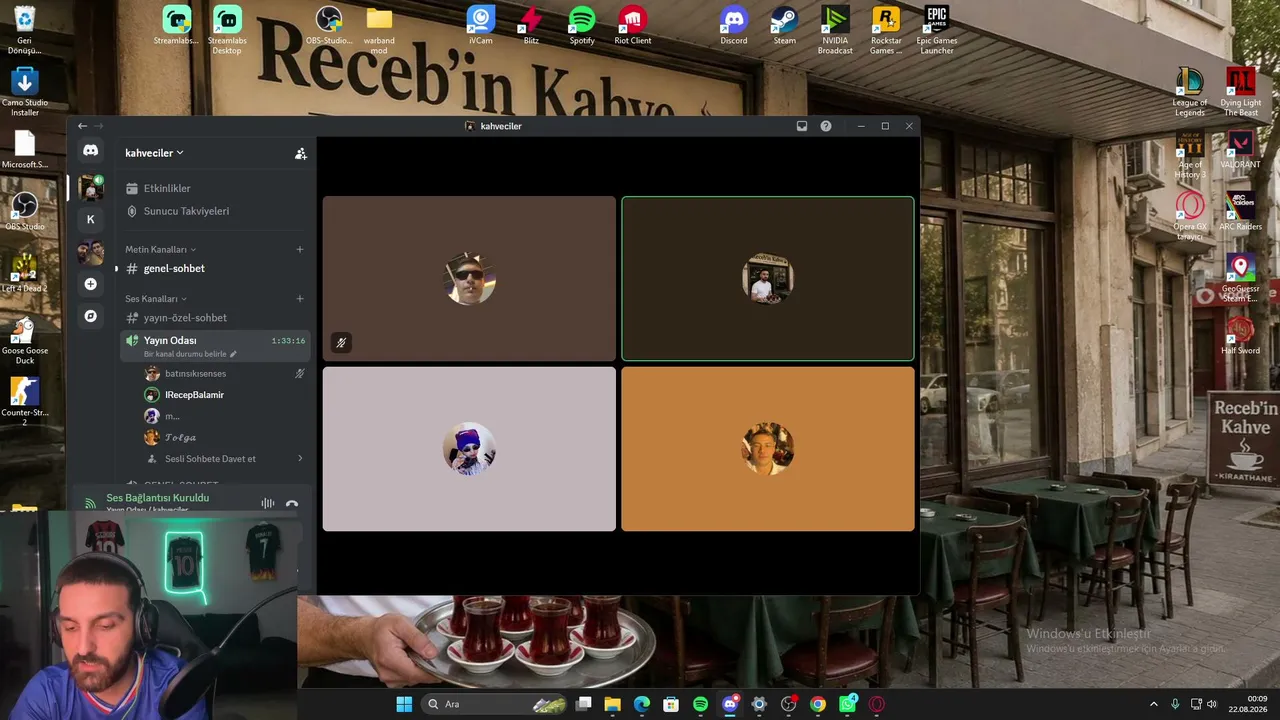Create channel in Metin Kanalları with plus
Screen dimensions: 1280x720
(x=300, y=249)
